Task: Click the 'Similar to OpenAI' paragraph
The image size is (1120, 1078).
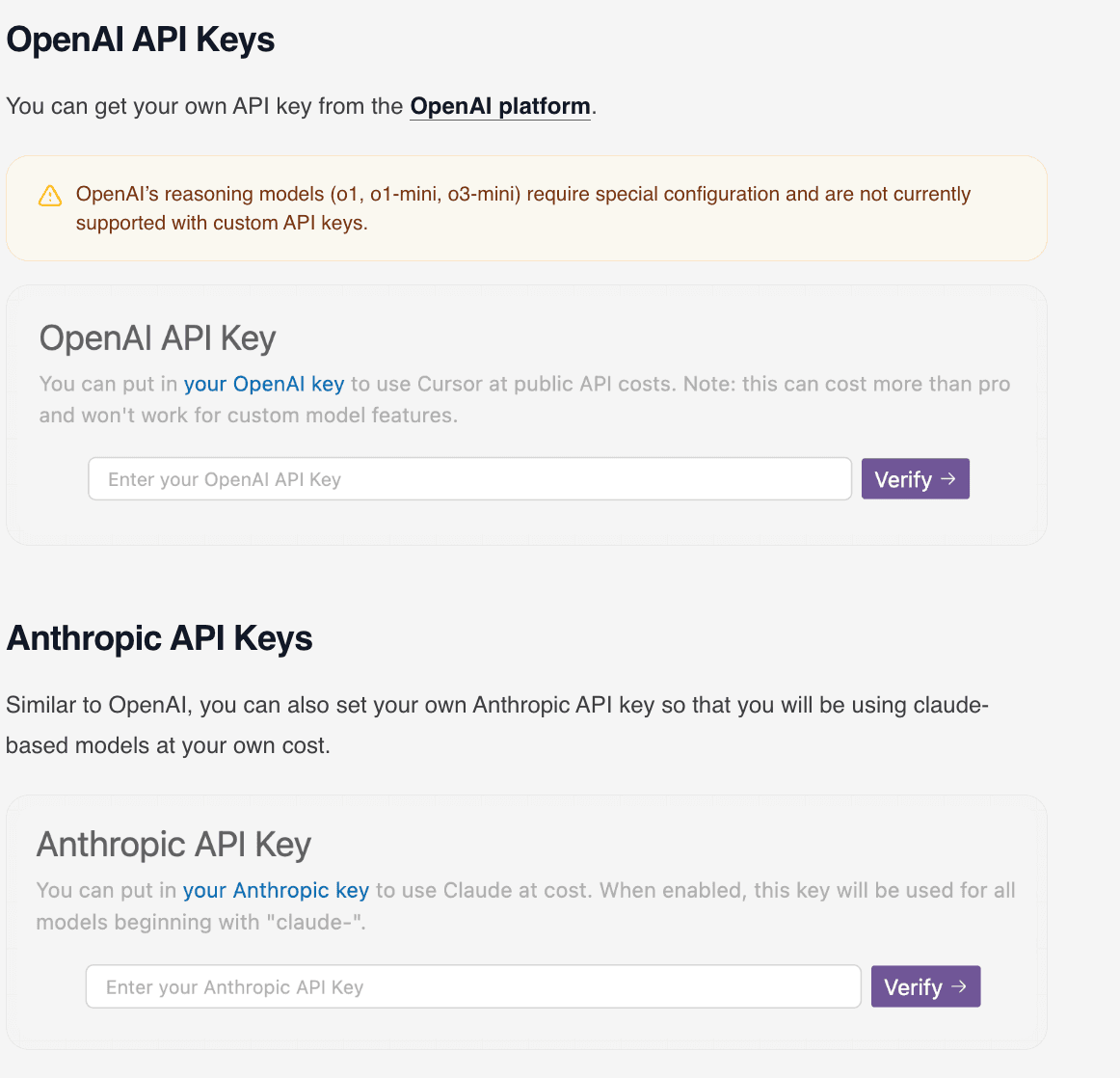Action: tap(497, 725)
